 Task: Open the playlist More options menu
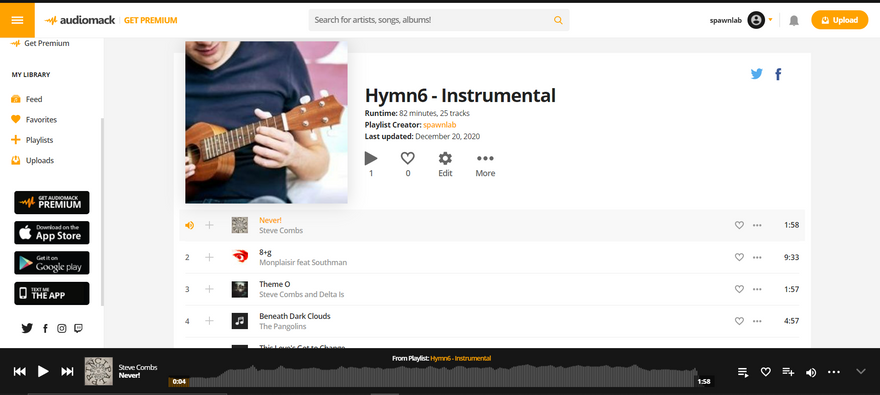coord(485,158)
